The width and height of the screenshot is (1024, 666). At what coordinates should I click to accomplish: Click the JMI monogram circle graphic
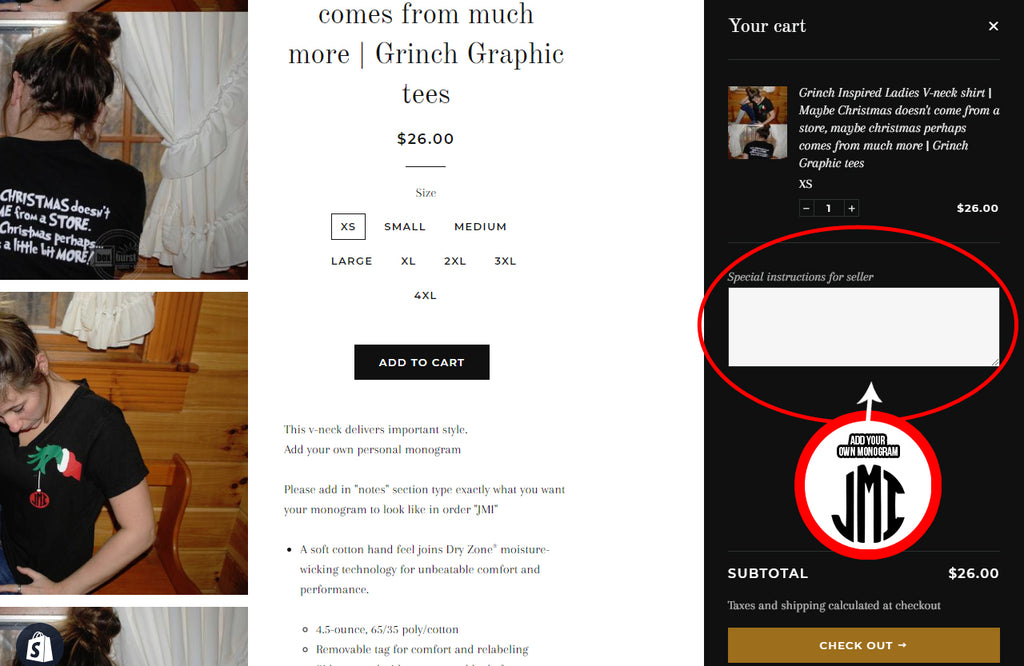tap(868, 486)
